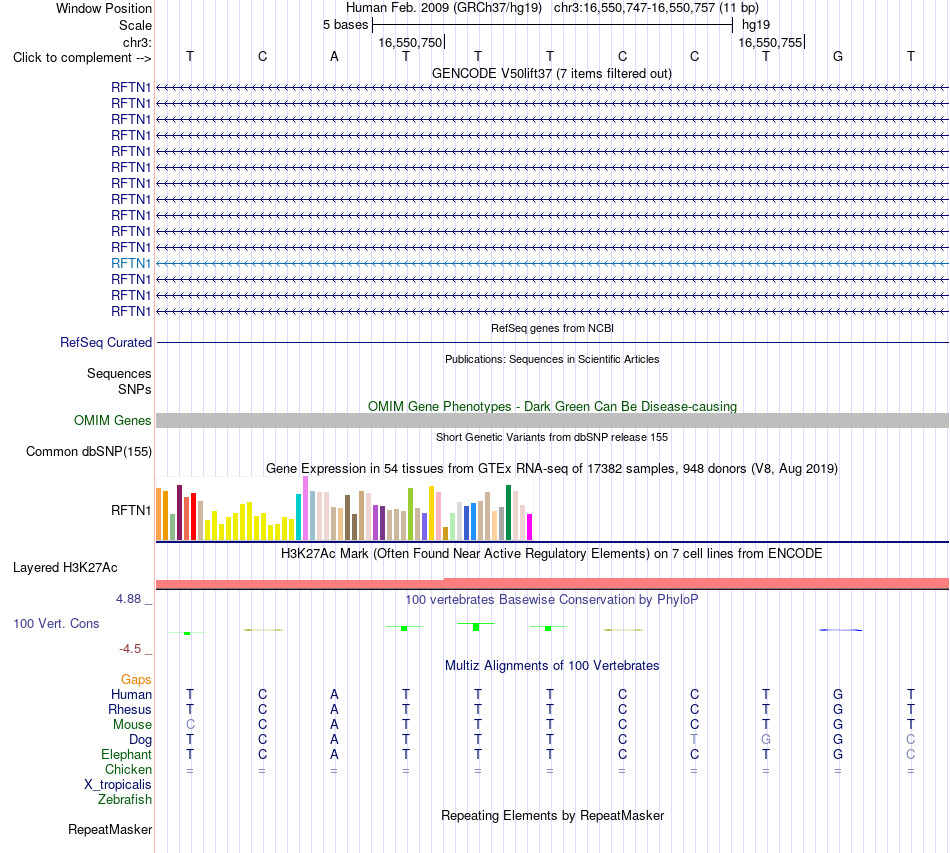950x853 pixels.
Task: Select the 'Dog' alignment row label
Action: tap(140, 740)
